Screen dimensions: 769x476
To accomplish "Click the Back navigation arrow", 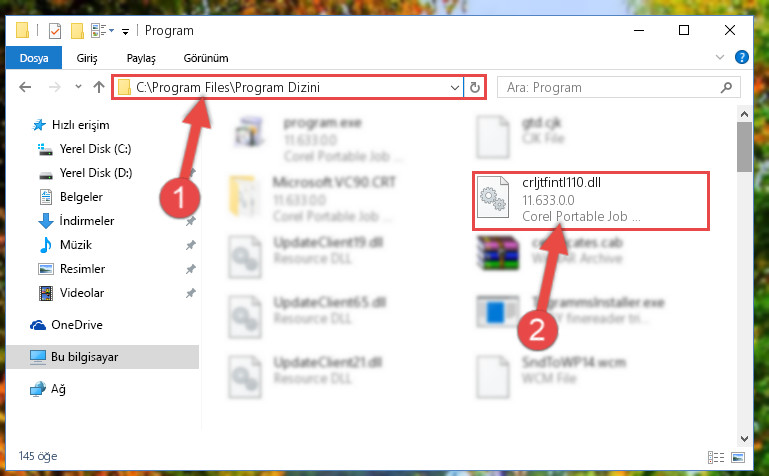I will (25, 87).
